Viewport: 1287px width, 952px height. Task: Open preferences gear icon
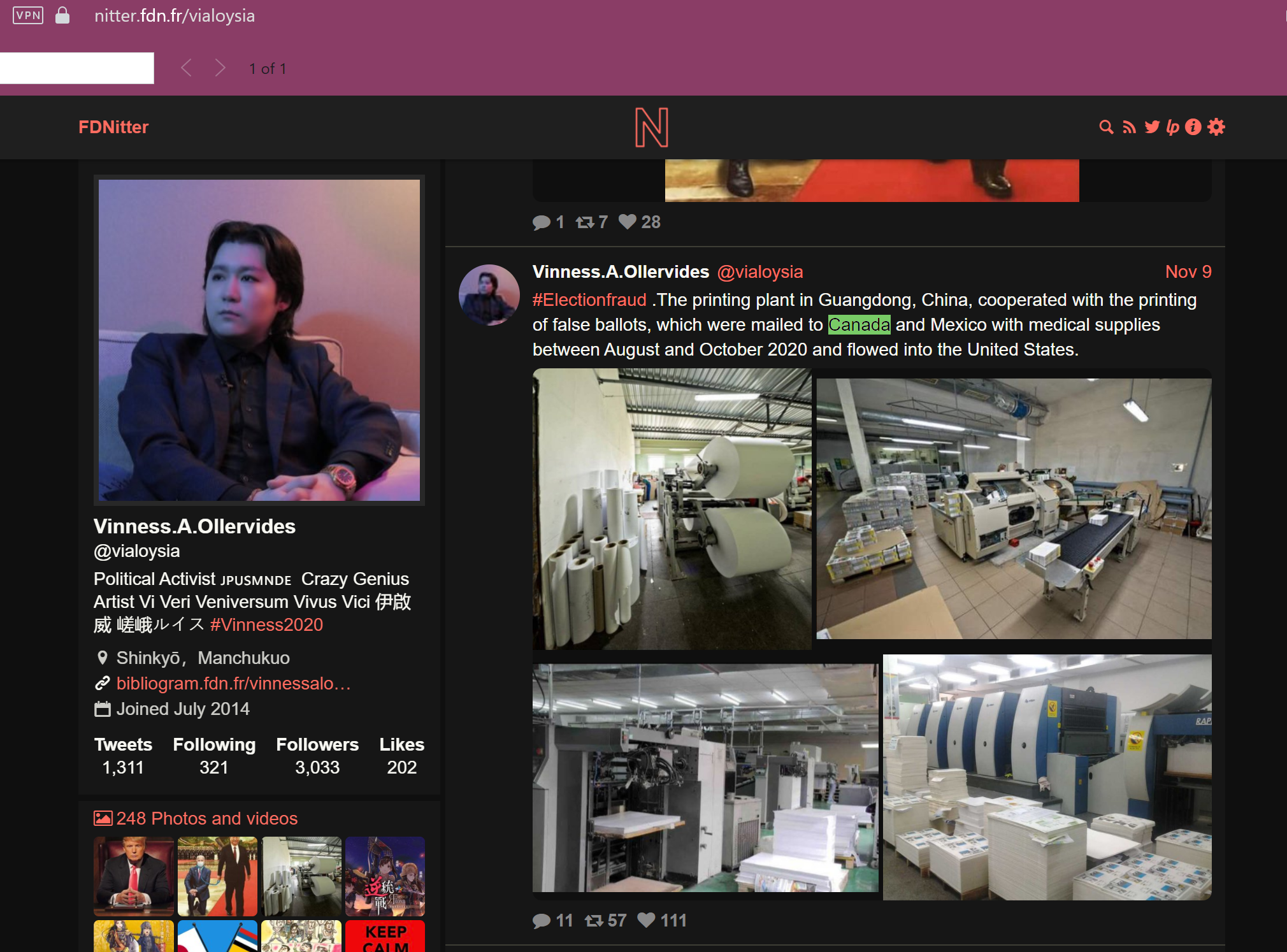coord(1216,127)
